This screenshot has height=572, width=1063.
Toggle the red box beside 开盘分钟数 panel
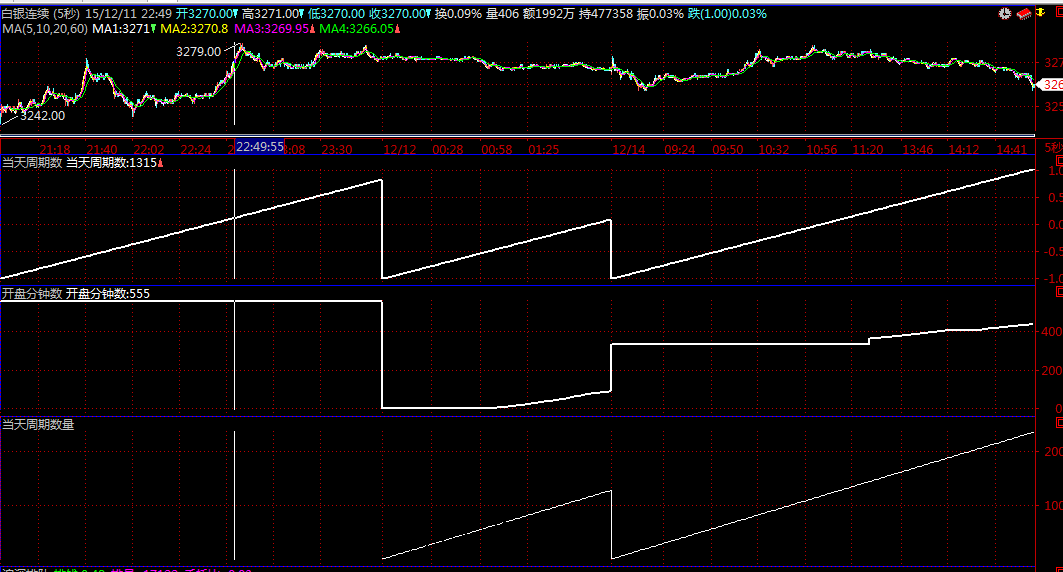[x=1058, y=292]
